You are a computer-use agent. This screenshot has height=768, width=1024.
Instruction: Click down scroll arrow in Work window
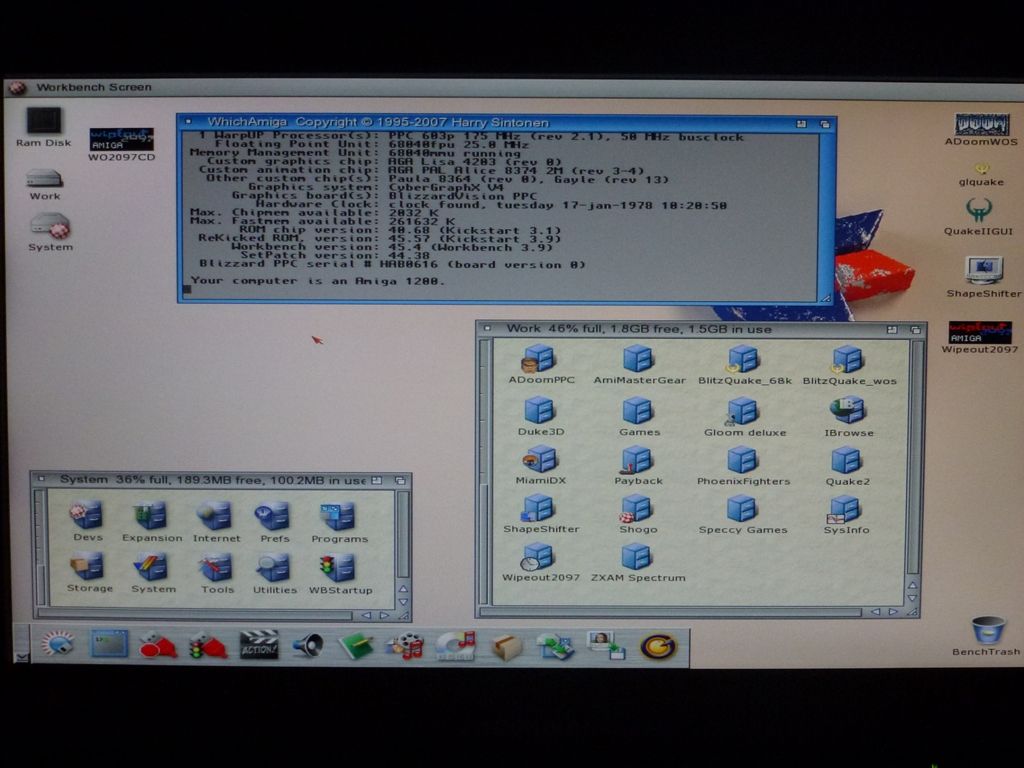912,597
